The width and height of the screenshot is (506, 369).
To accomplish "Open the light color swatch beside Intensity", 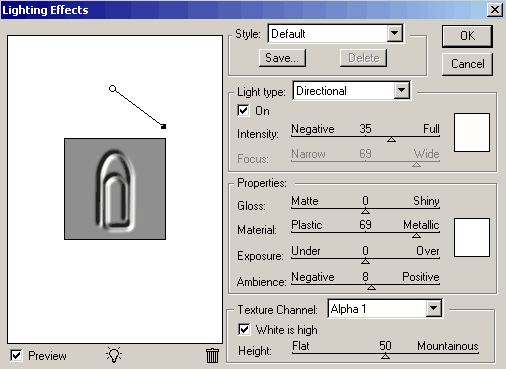I will click(472, 132).
